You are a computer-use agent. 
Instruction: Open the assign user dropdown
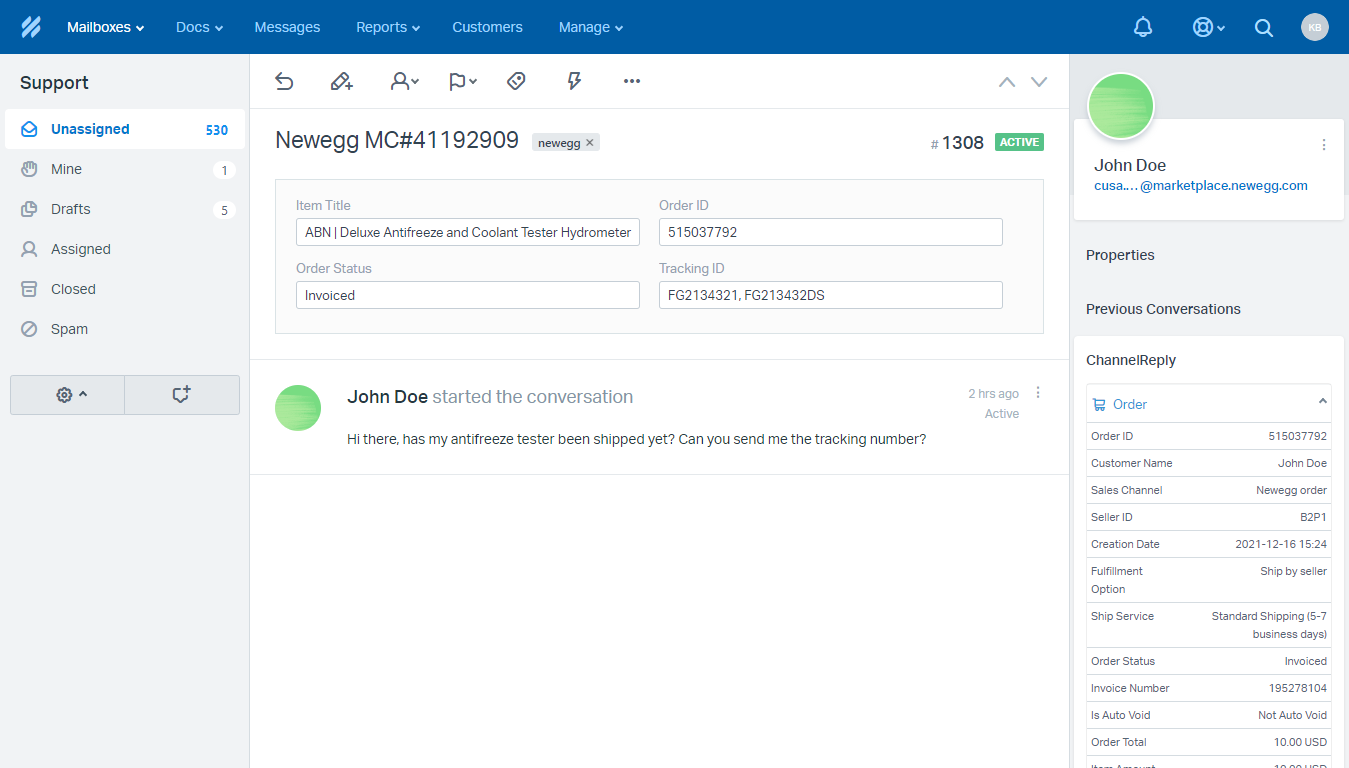point(404,81)
